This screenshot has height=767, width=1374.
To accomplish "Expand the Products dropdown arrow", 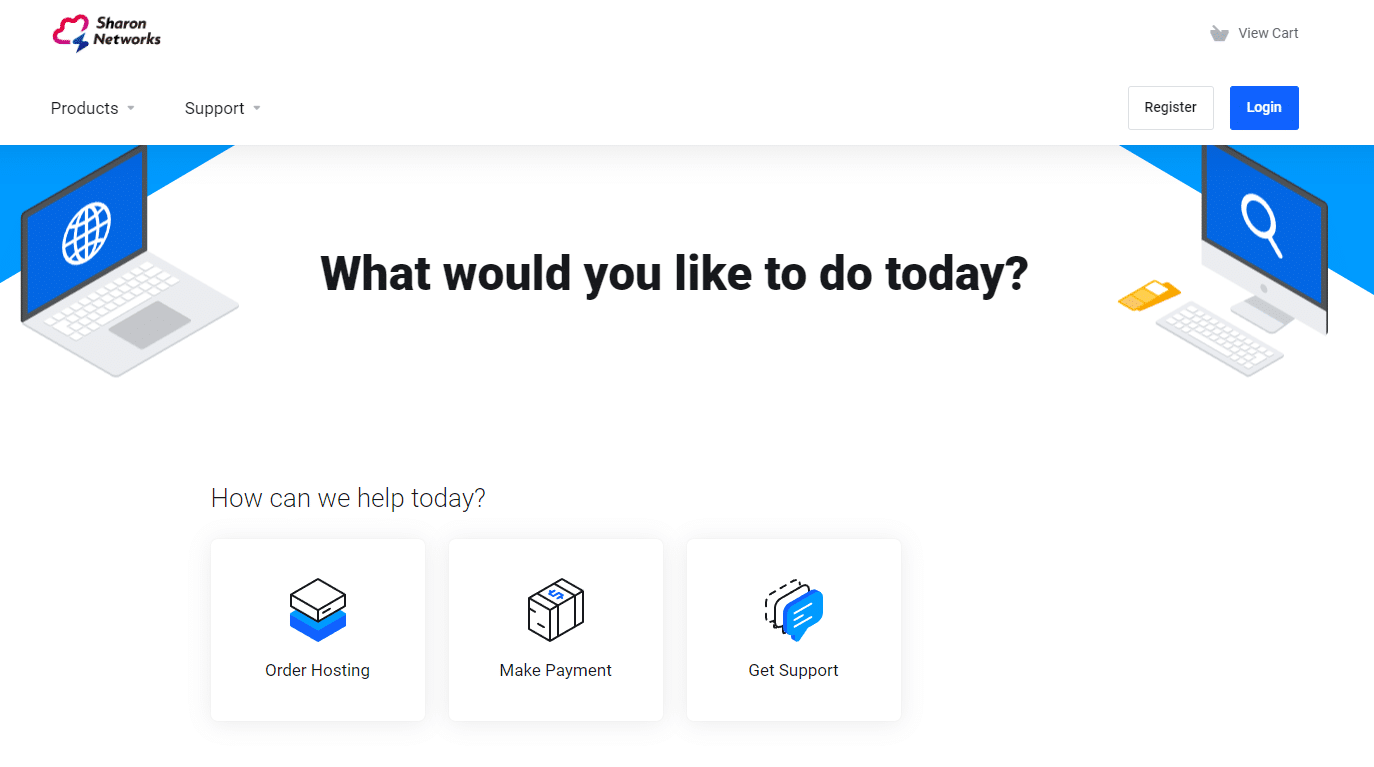I will (x=131, y=108).
